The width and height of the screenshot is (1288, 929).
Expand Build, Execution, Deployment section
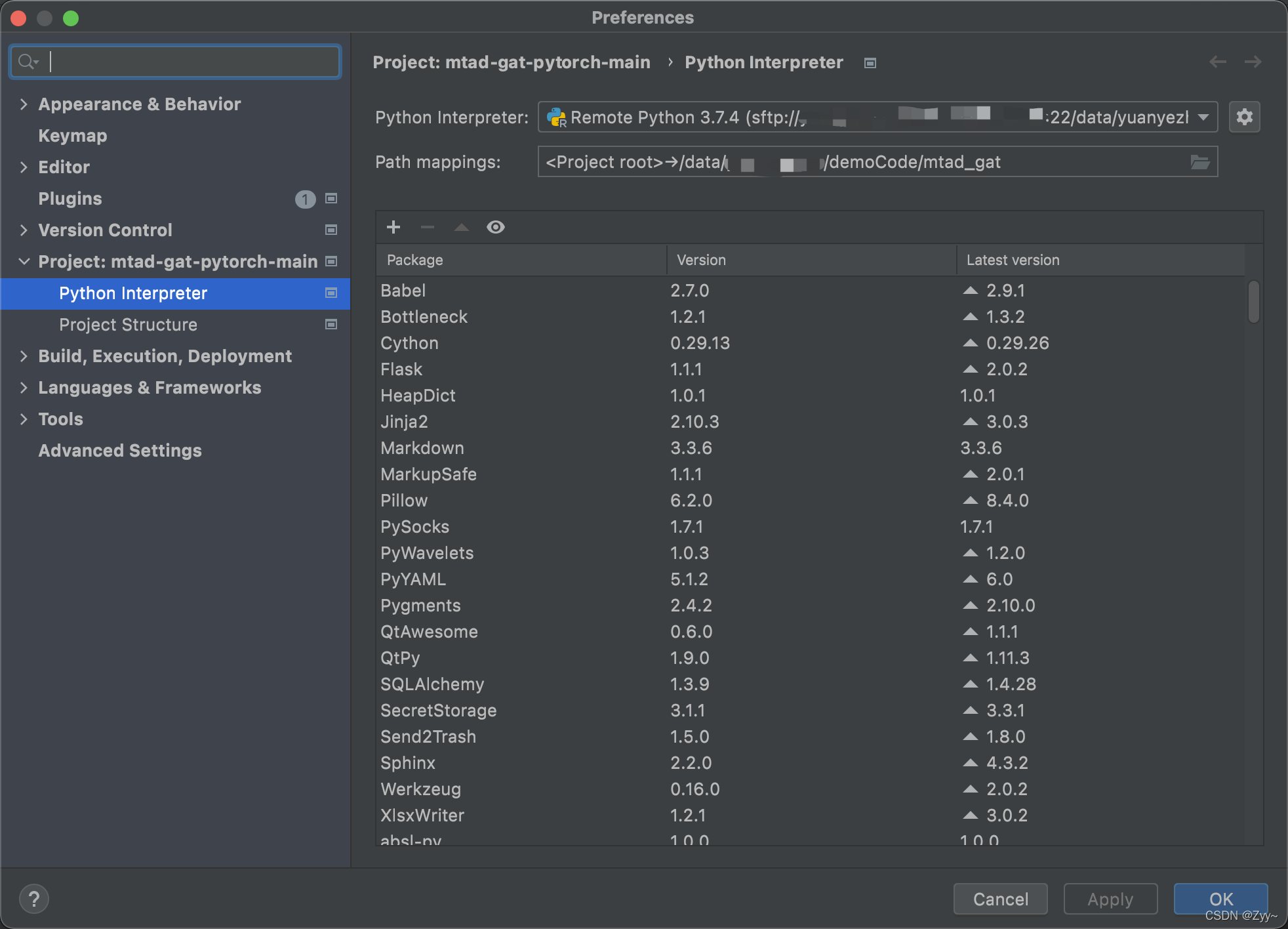24,356
